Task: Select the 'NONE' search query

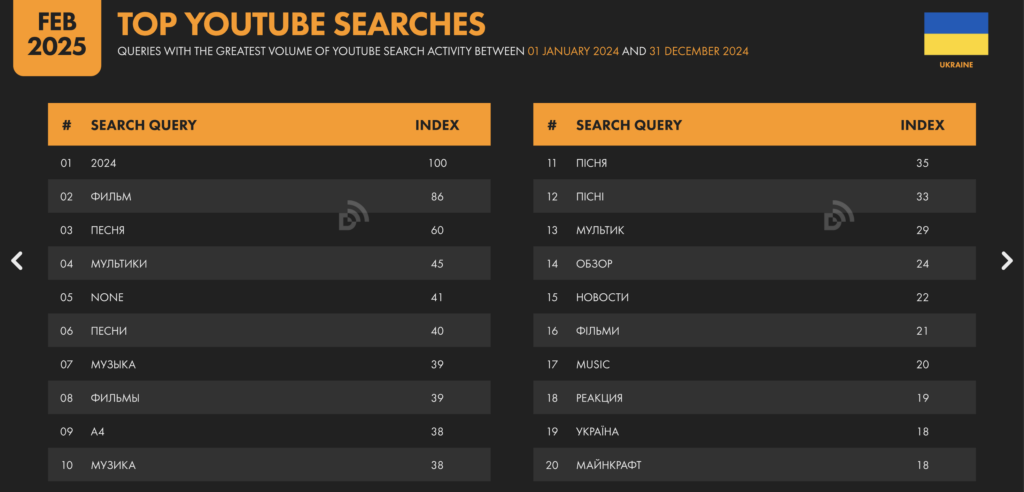Action: click(107, 297)
